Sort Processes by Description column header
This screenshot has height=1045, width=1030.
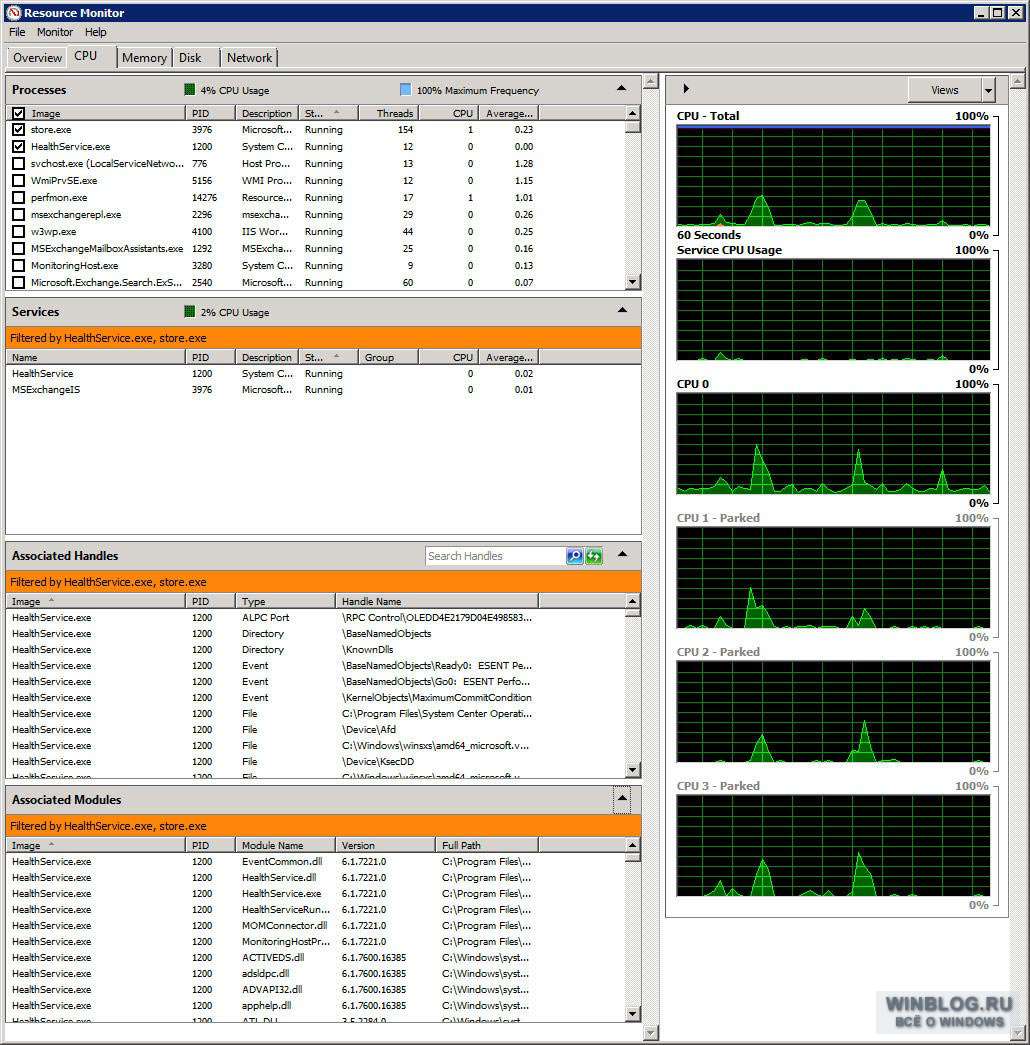[266, 113]
